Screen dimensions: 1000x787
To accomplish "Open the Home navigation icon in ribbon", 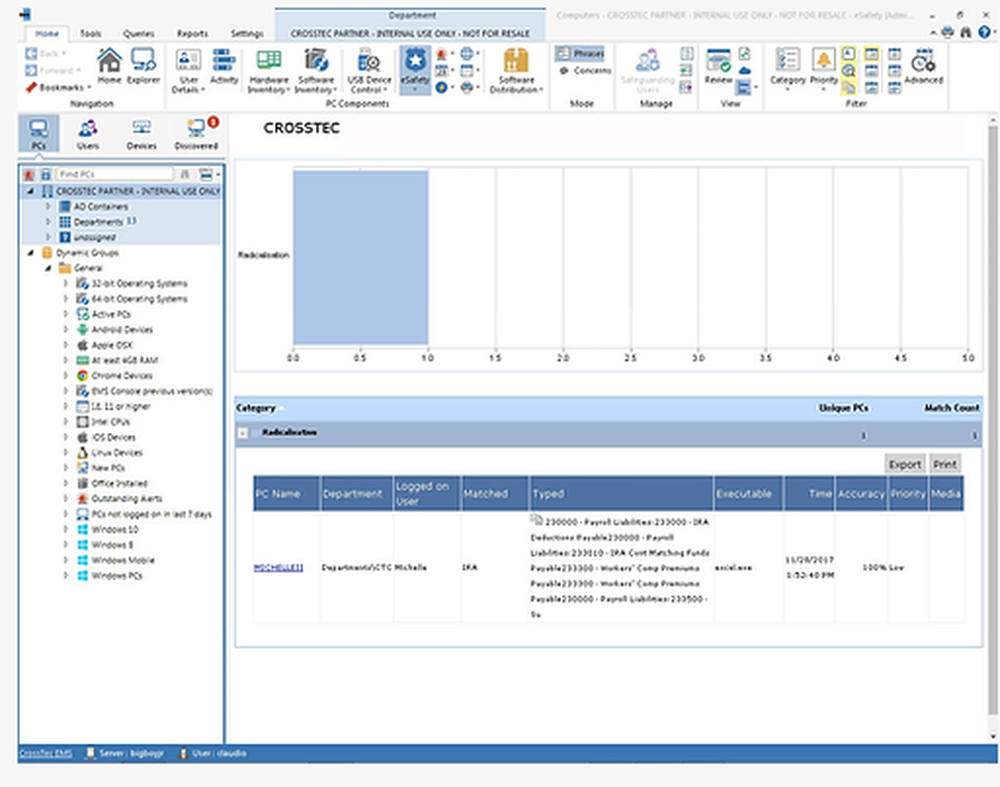I will coord(109,66).
